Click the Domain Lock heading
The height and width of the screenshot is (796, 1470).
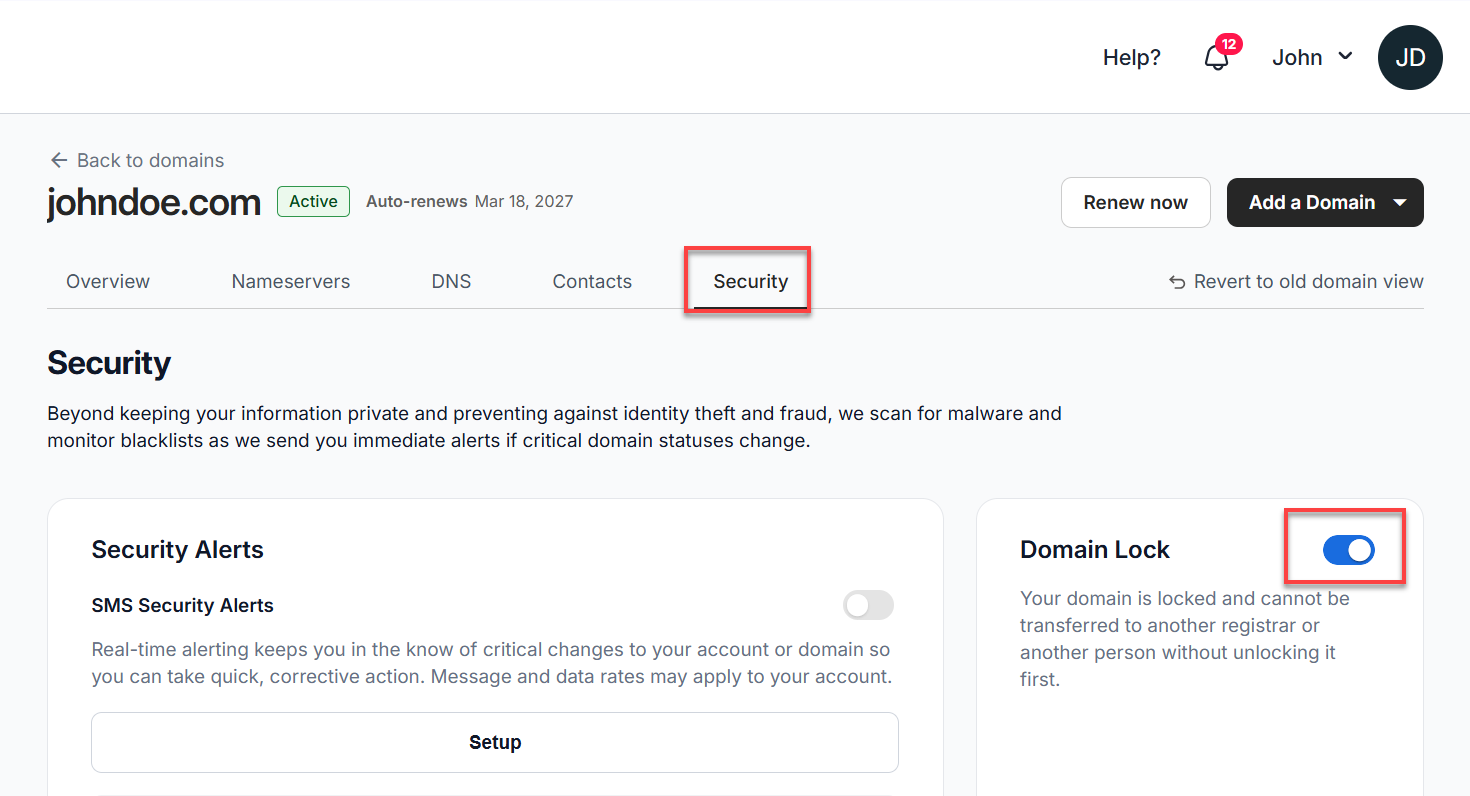click(x=1095, y=550)
